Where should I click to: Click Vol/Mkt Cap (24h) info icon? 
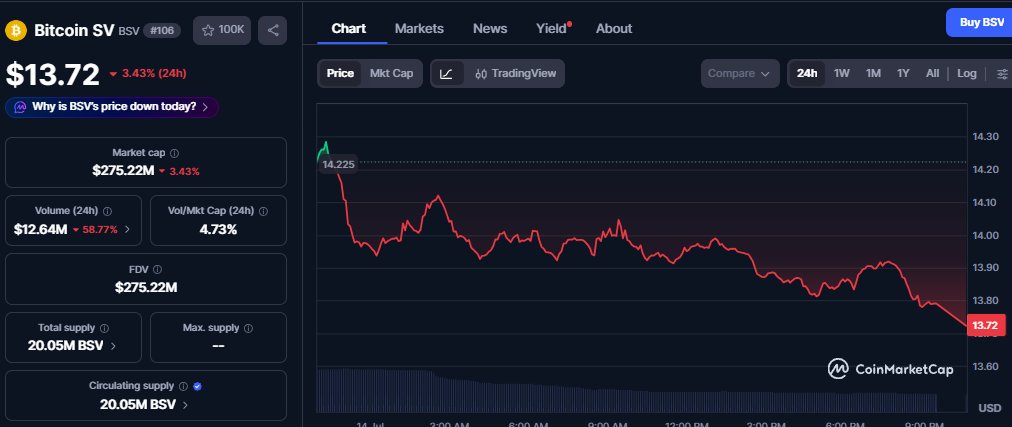point(263,211)
